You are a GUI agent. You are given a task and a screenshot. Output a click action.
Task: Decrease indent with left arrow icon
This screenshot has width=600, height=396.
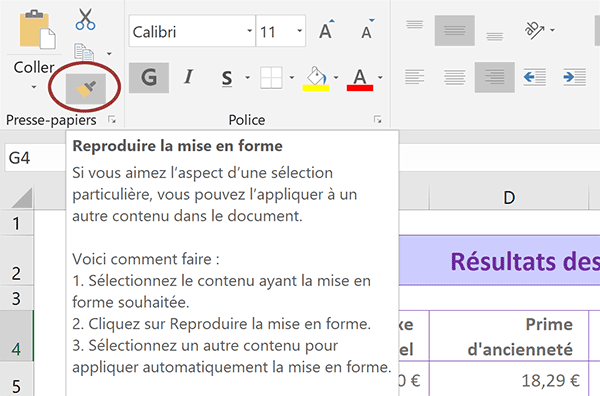click(535, 77)
